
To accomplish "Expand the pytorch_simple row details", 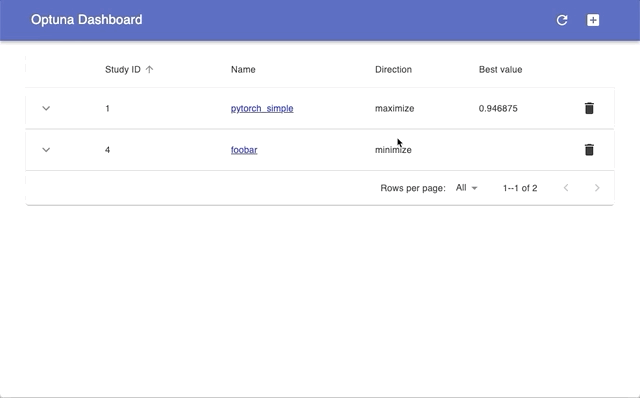I will (x=46, y=109).
